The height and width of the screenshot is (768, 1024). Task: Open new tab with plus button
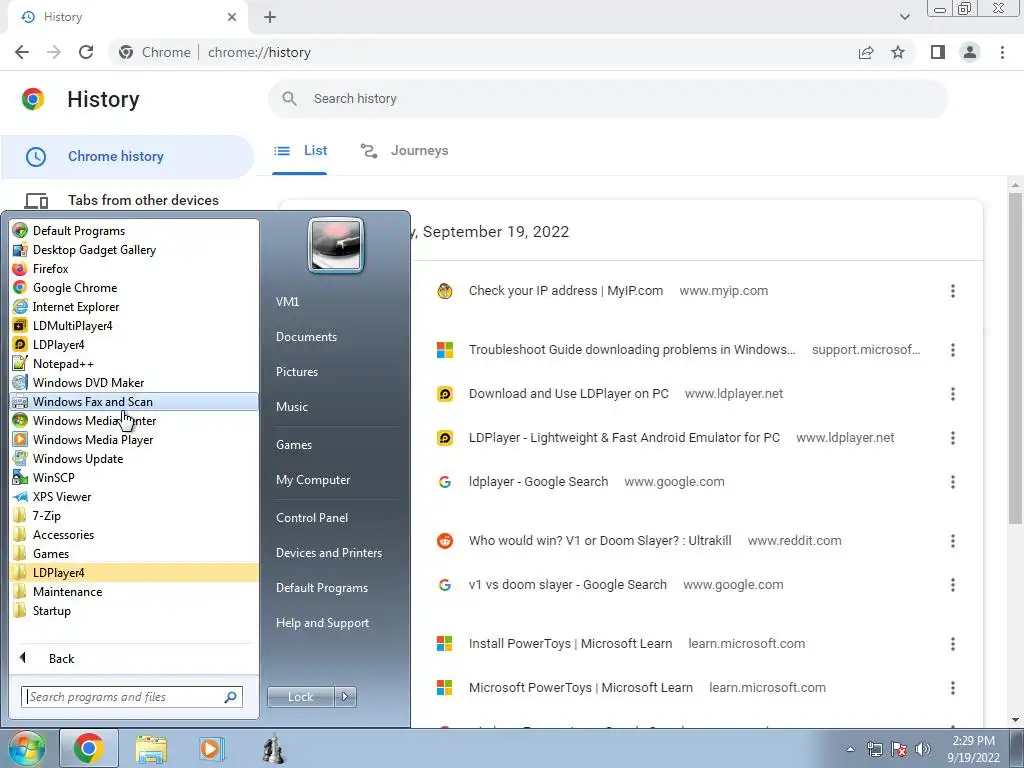270,17
